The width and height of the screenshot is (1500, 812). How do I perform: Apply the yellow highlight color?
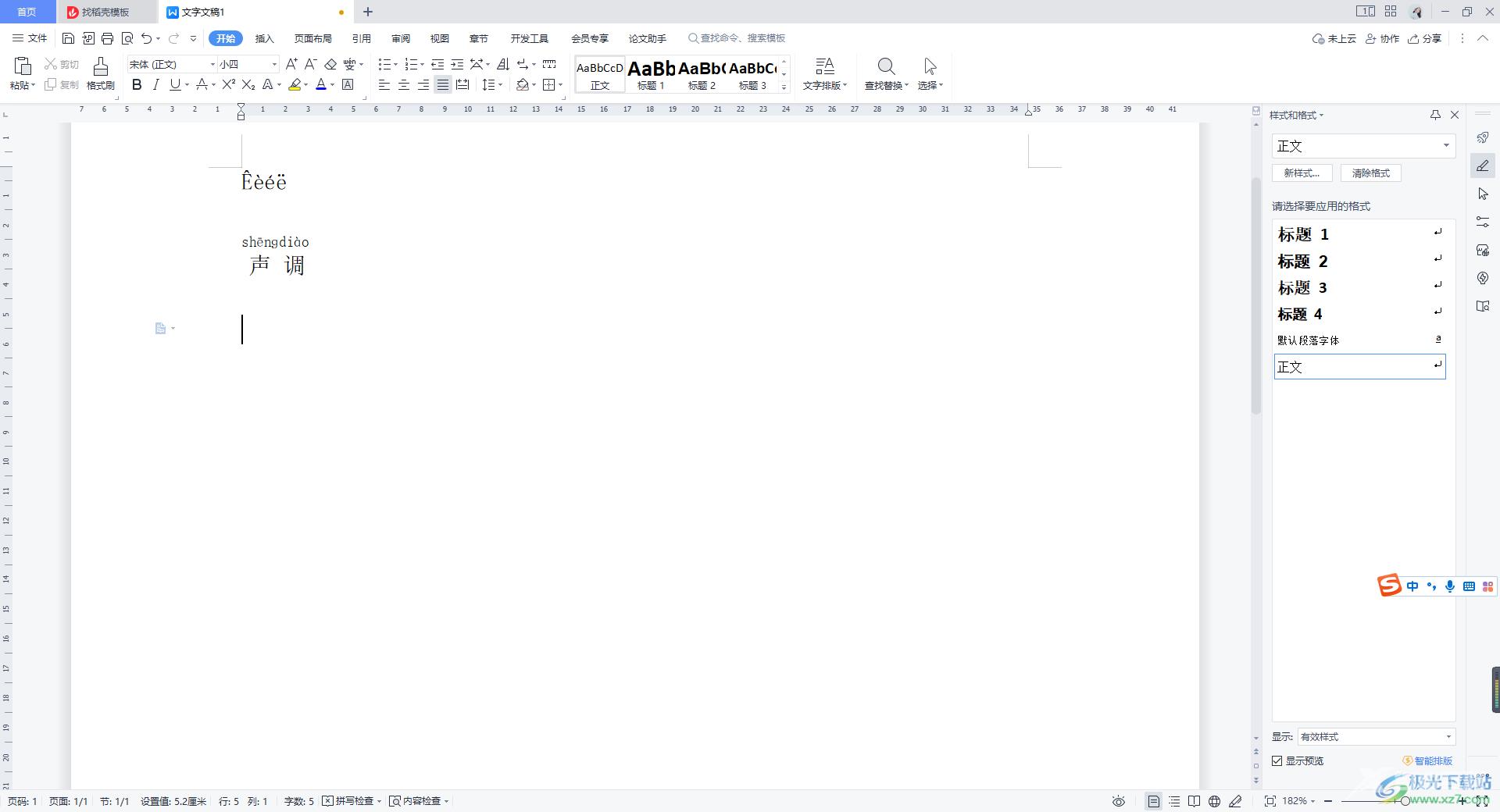point(295,84)
